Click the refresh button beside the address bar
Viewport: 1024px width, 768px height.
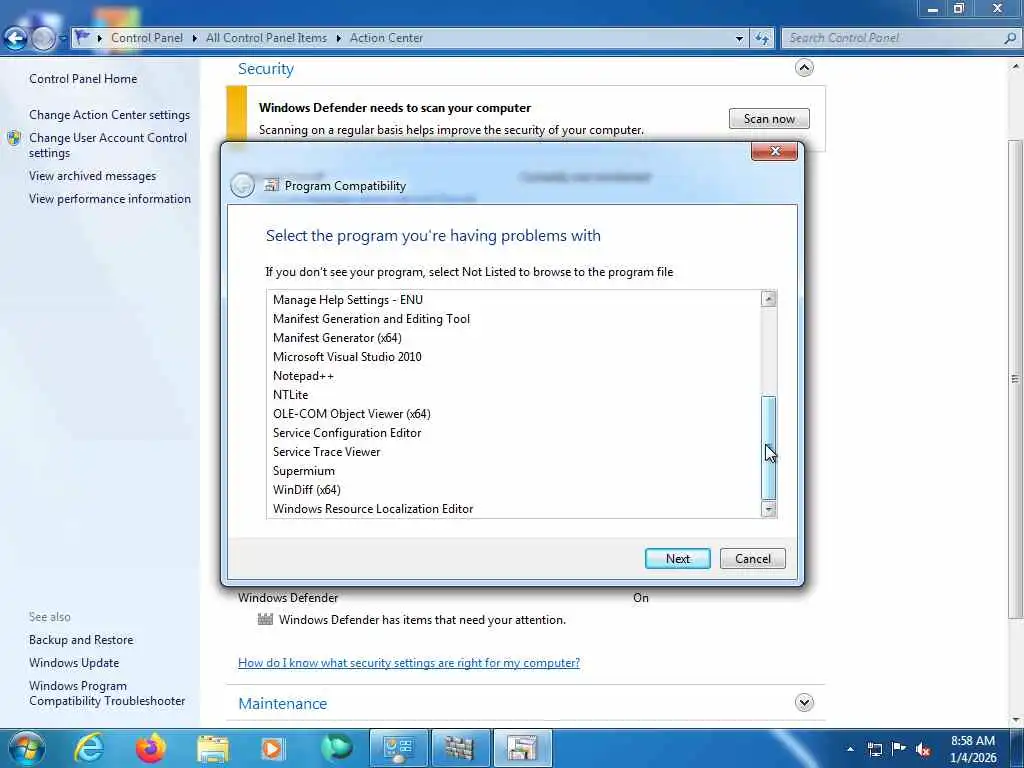click(762, 39)
